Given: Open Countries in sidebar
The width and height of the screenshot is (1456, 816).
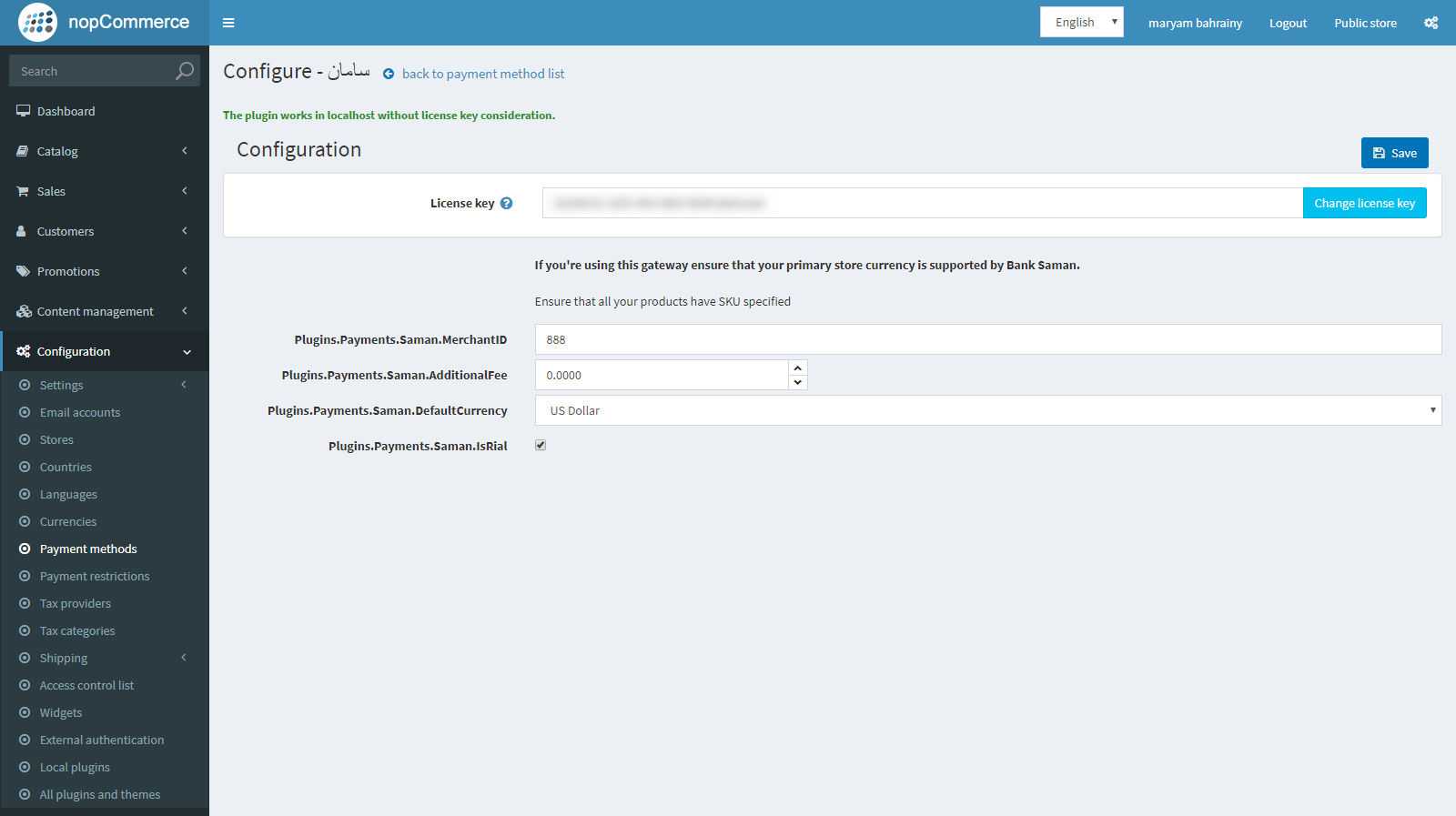Looking at the screenshot, I should tap(66, 467).
